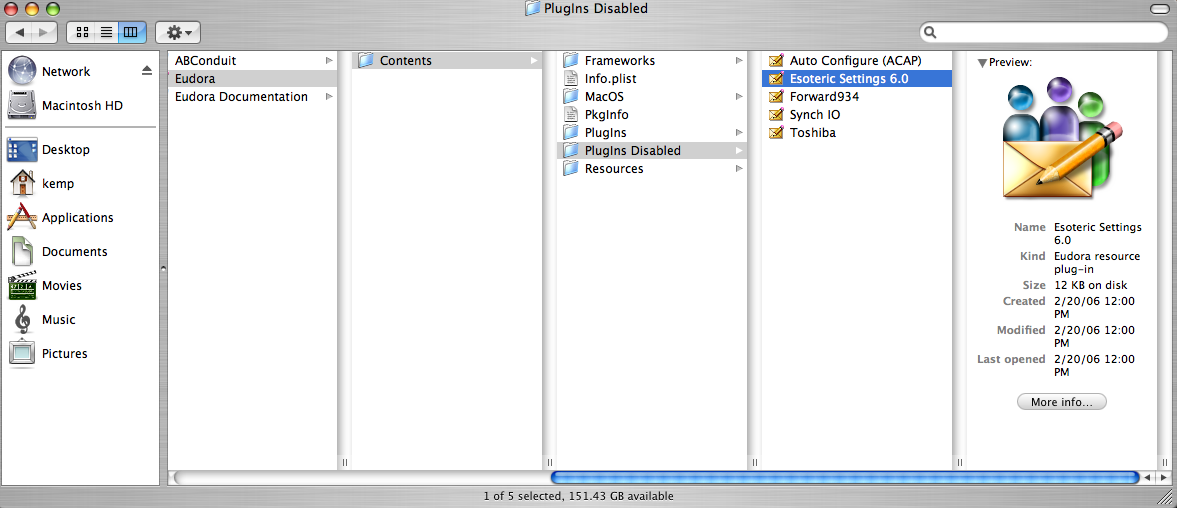
Task: Click the PkgInfo document icon
Action: click(571, 115)
